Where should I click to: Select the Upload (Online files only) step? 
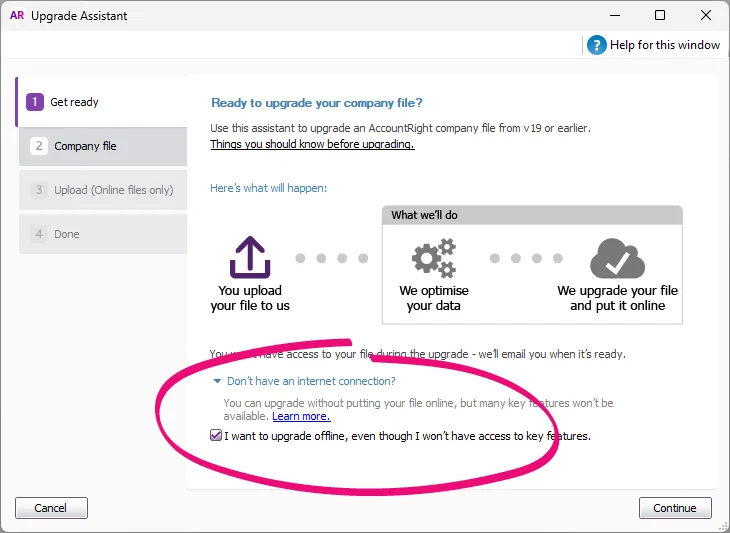[x=103, y=190]
